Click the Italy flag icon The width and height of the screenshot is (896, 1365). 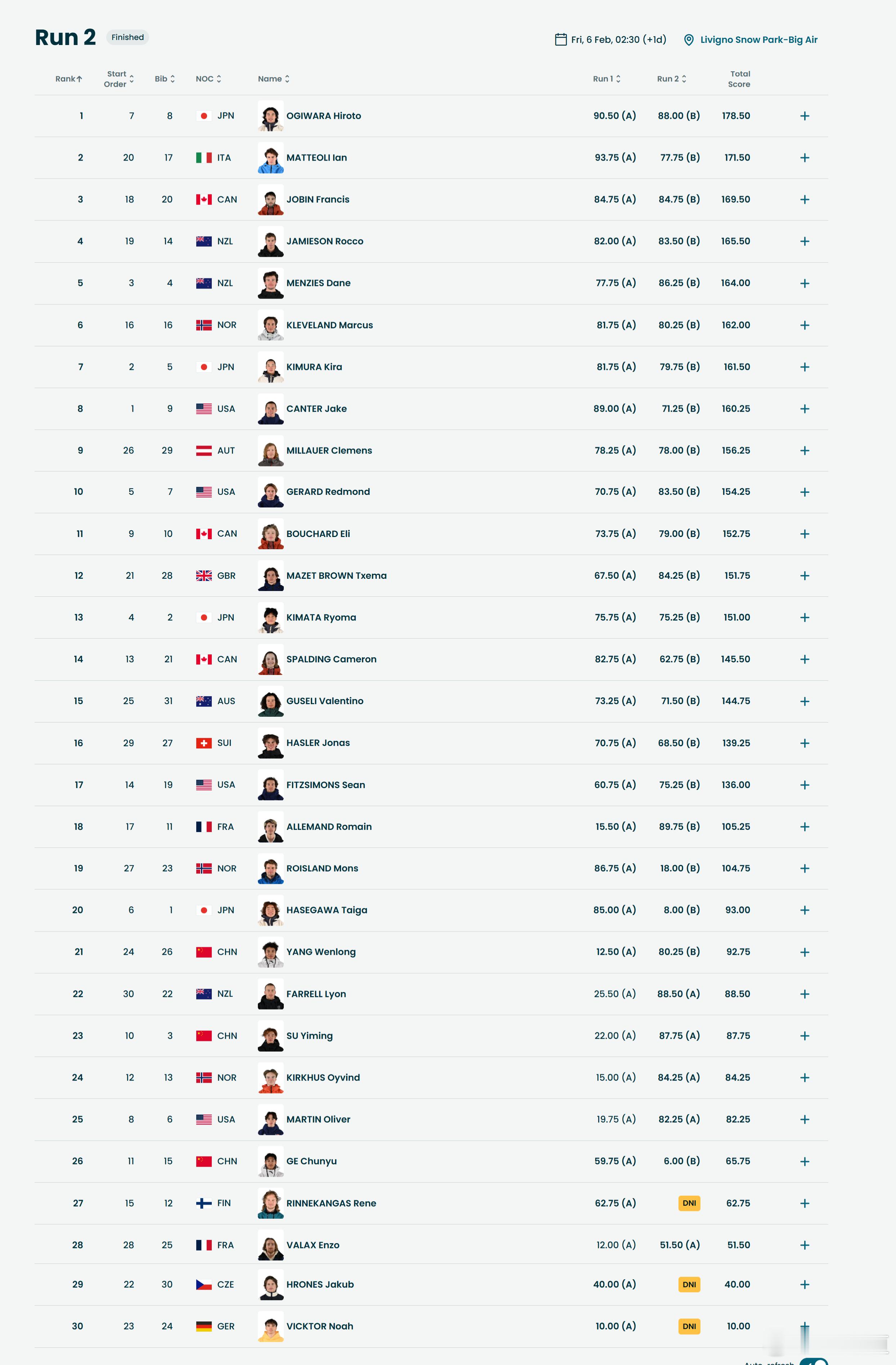click(203, 158)
